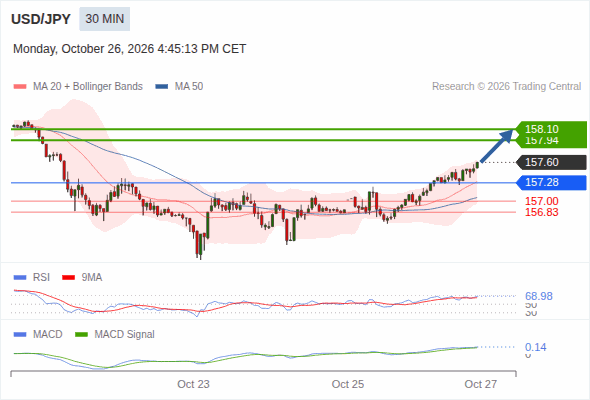The image size is (590, 400).
Task: Click the 9MA legend label
Action: click(x=92, y=278)
